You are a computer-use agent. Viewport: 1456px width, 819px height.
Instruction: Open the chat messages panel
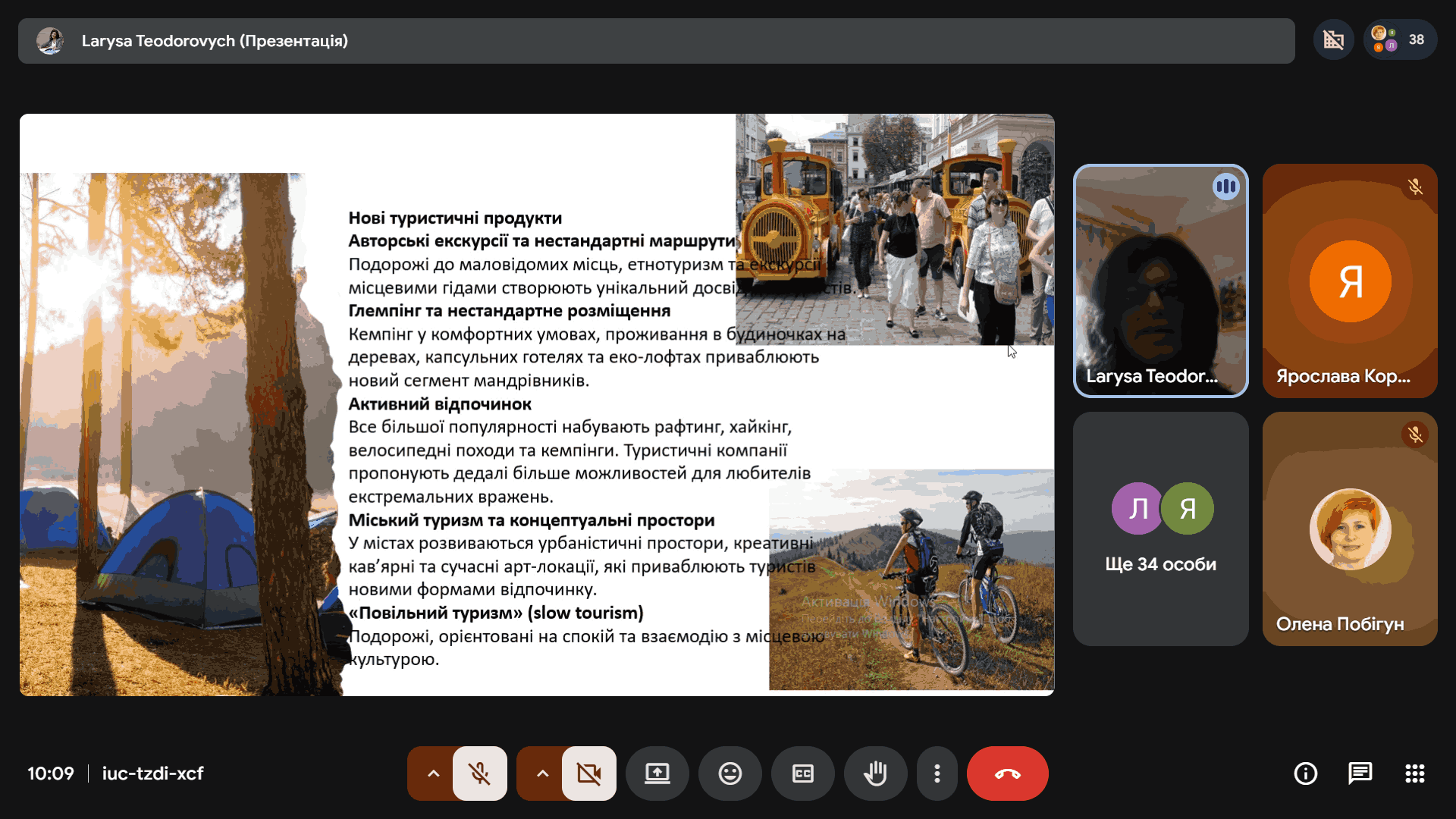(x=1360, y=773)
